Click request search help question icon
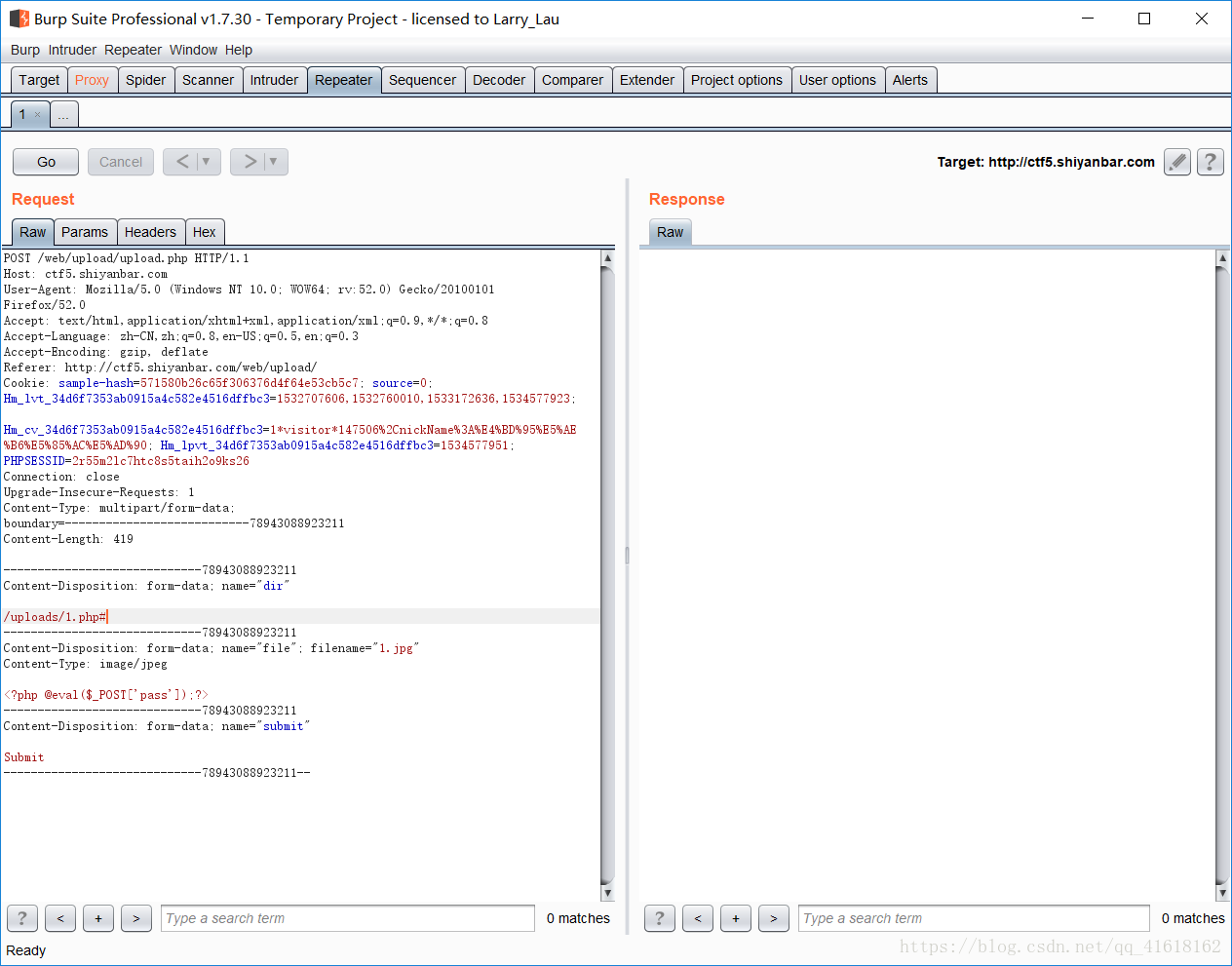This screenshot has width=1232, height=966. [22, 918]
